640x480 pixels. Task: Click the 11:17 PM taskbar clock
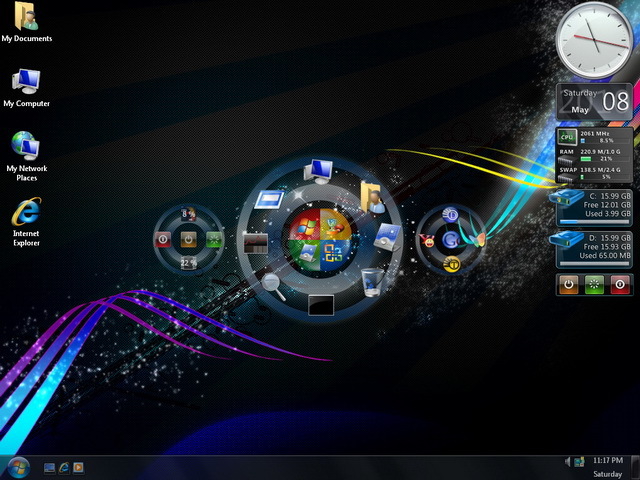[x=608, y=461]
